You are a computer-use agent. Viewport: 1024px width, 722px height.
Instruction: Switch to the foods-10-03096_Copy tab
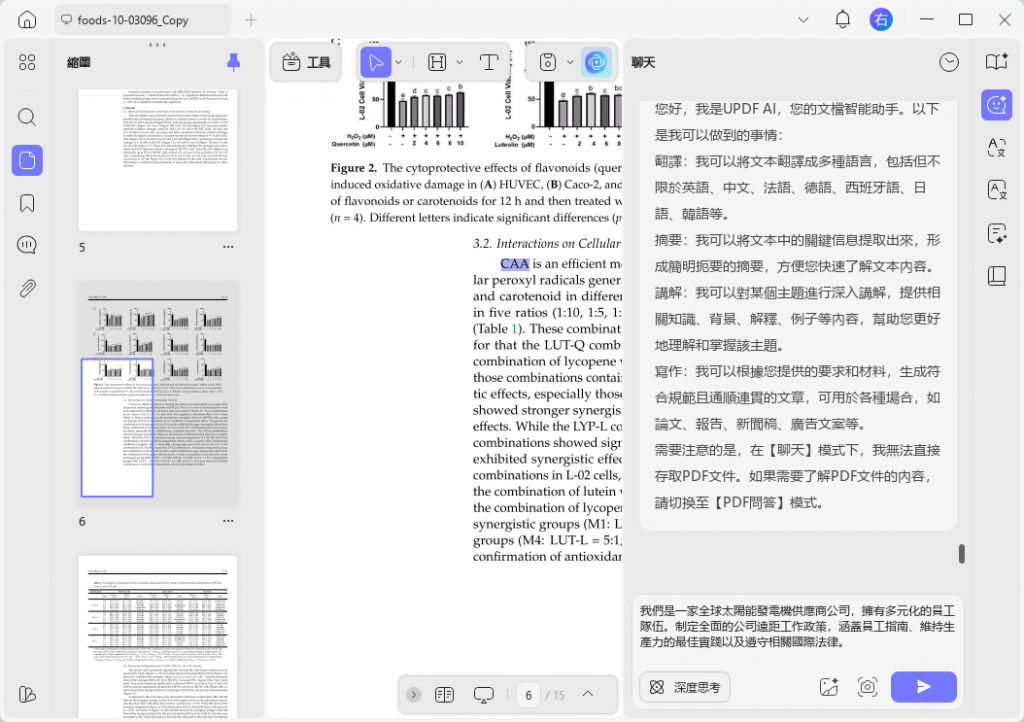pyautogui.click(x=142, y=20)
